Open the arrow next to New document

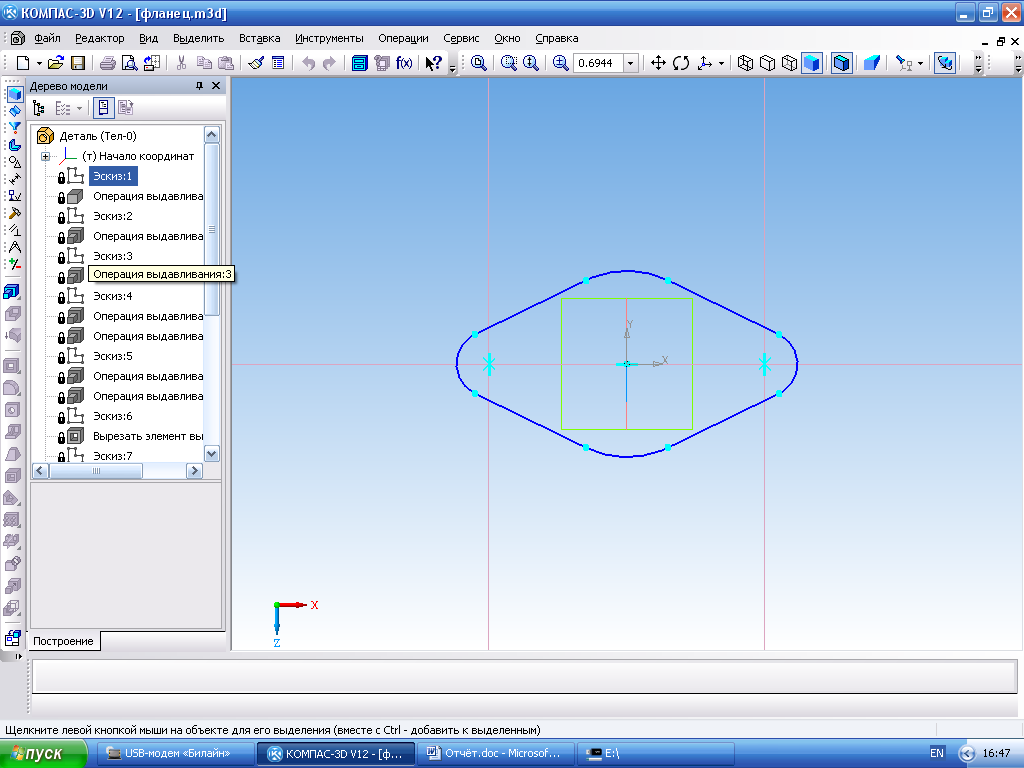pyautogui.click(x=39, y=63)
